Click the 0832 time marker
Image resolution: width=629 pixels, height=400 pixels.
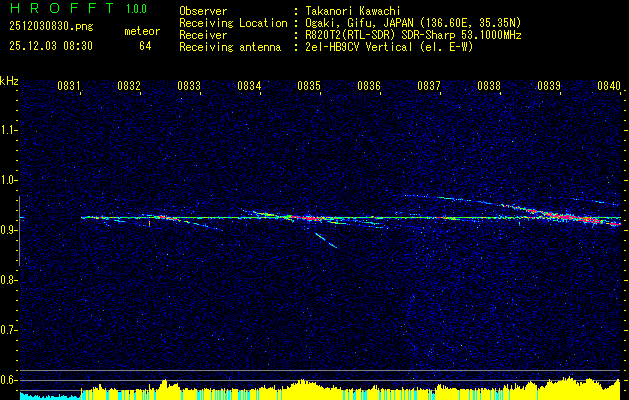tap(129, 85)
